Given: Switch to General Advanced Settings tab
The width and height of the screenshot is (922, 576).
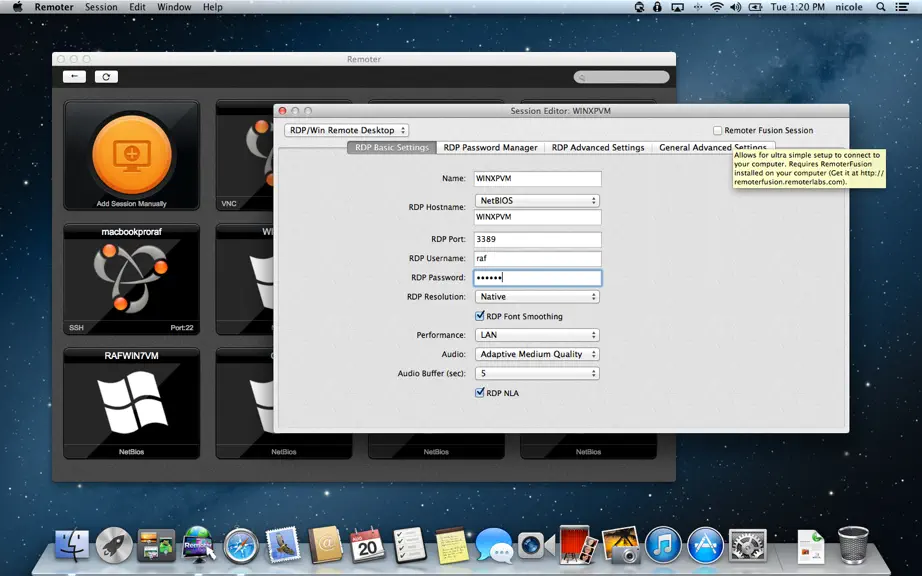Looking at the screenshot, I should click(x=713, y=148).
